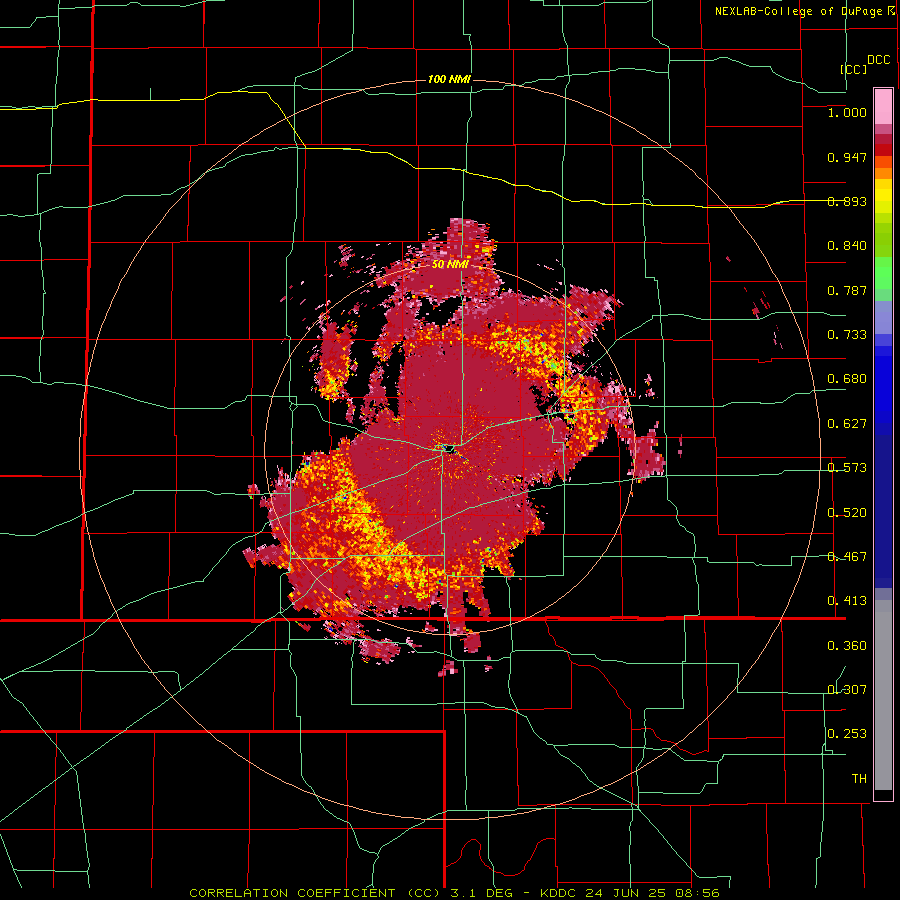Select the 0.893 legend value

click(847, 201)
